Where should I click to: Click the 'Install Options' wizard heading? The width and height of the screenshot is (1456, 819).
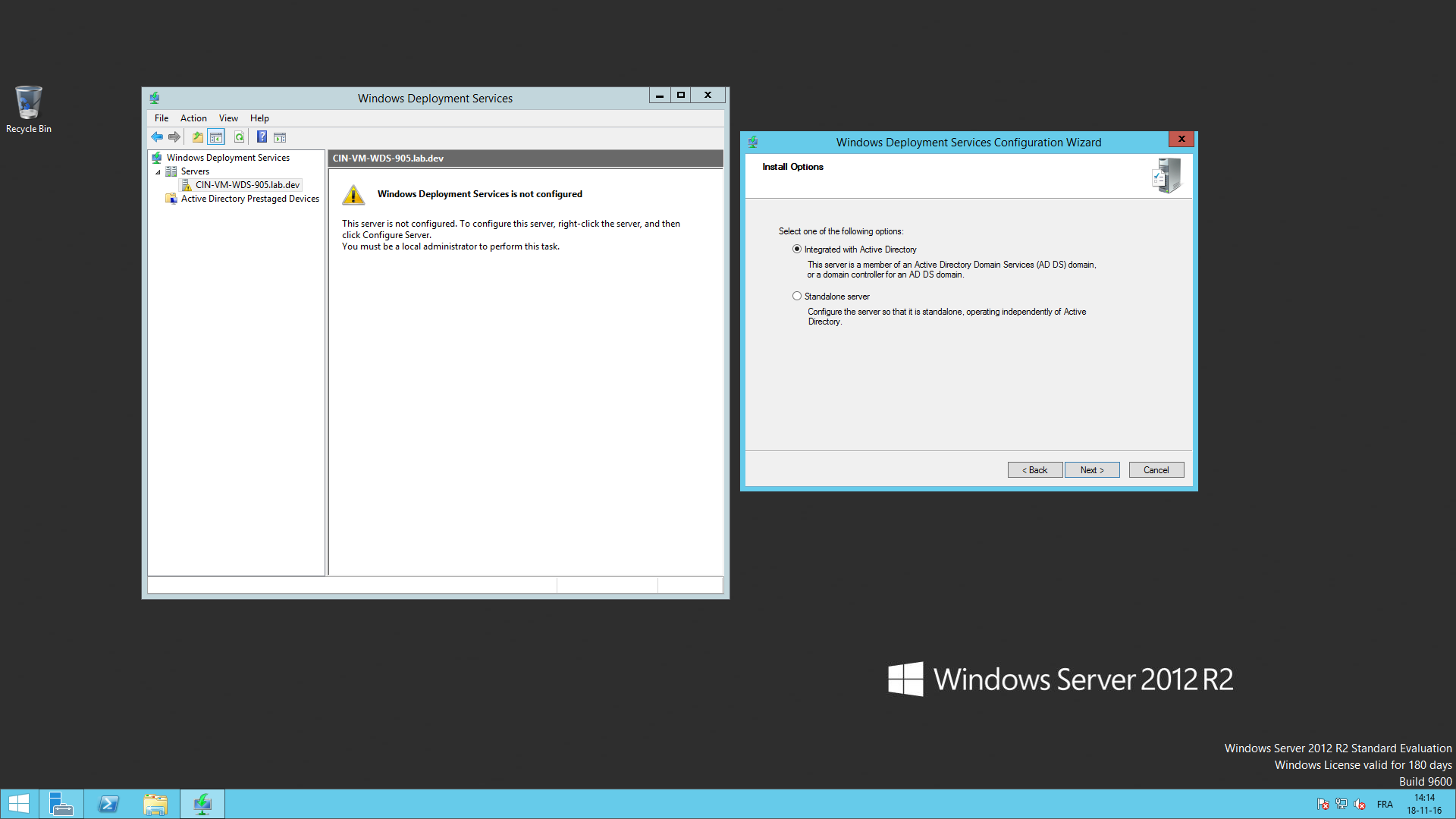792,167
